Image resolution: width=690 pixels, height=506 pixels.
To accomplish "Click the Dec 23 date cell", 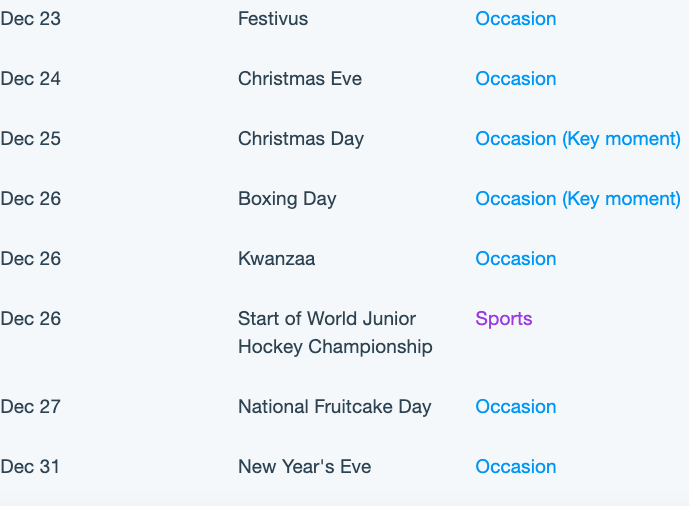I will click(30, 19).
